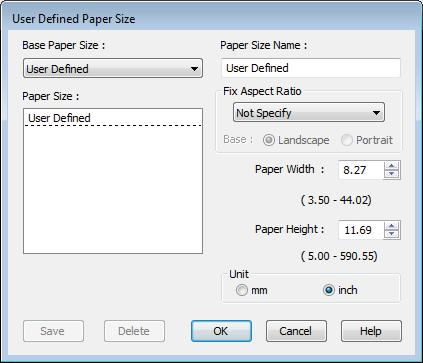Choose inch as the unit
This screenshot has width=423, height=363.
pyautogui.click(x=329, y=290)
